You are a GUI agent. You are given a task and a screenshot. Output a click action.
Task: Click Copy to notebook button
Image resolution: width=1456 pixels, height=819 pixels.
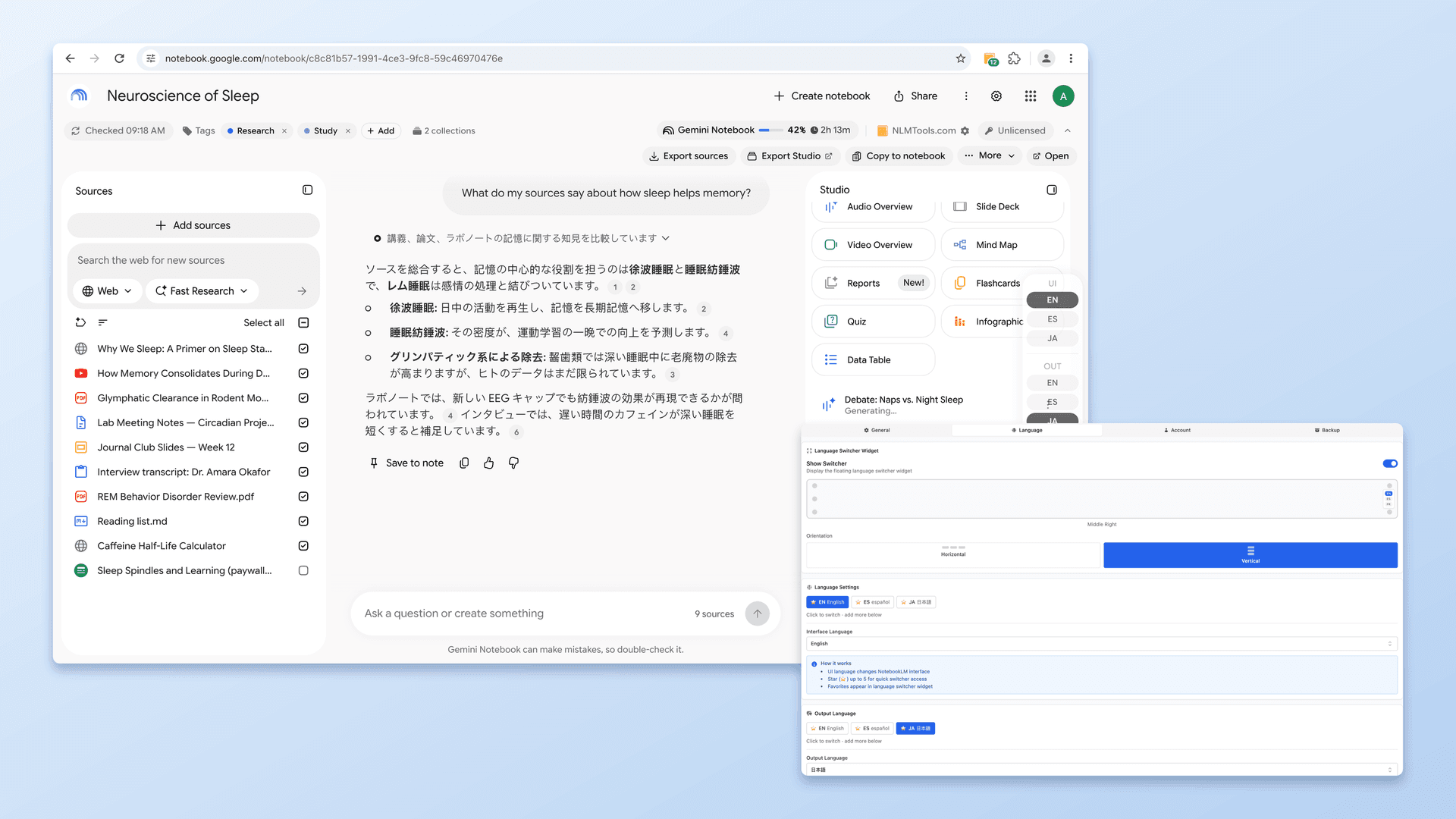point(899,156)
